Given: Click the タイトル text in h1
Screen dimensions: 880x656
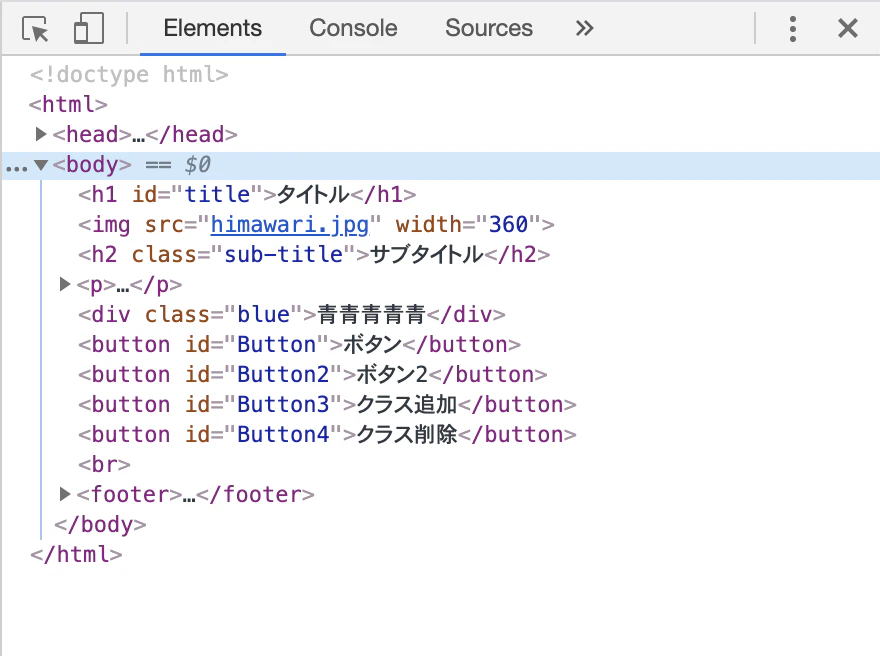Looking at the screenshot, I should click(313, 195).
